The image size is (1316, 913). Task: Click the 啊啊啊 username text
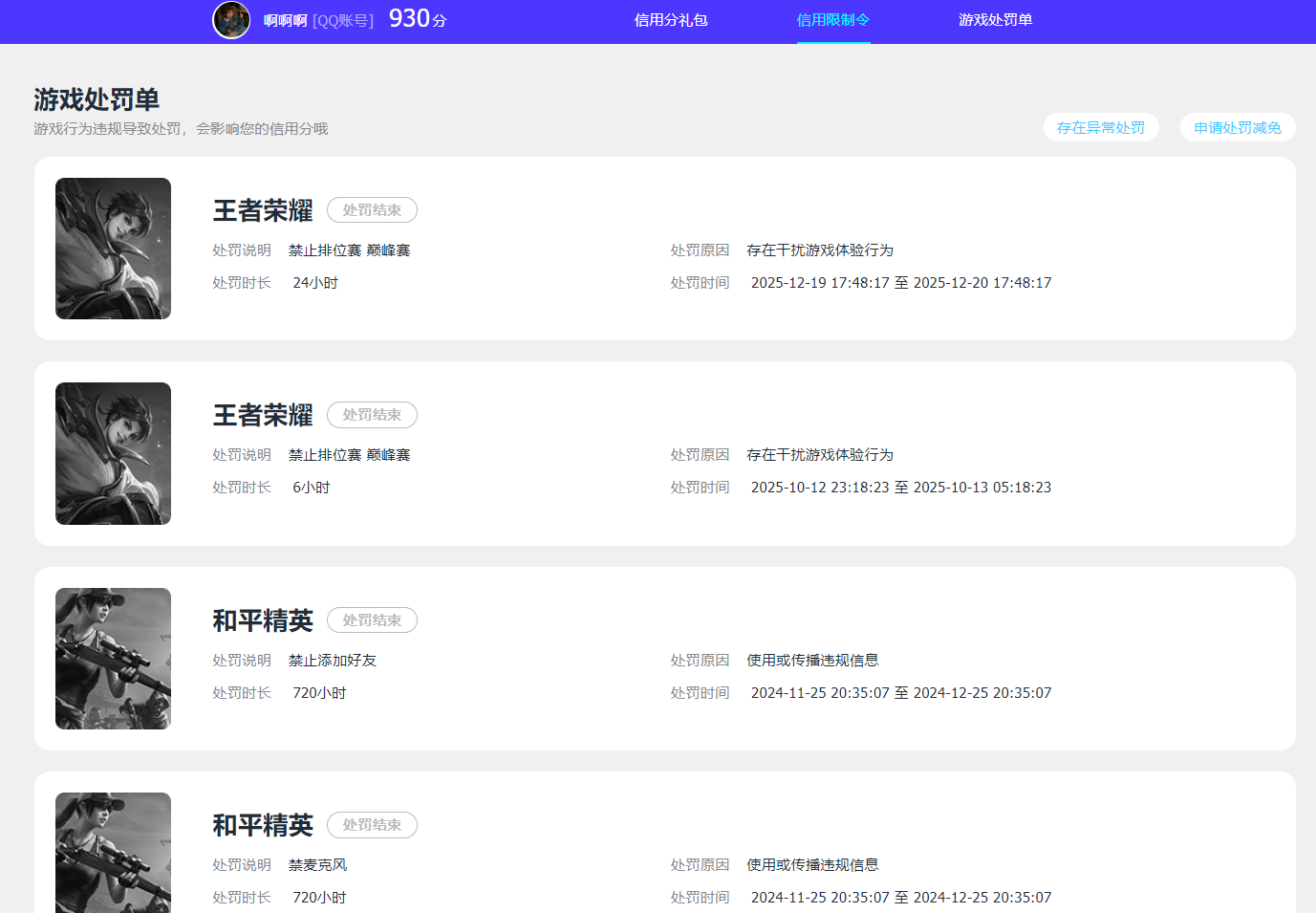click(x=282, y=20)
